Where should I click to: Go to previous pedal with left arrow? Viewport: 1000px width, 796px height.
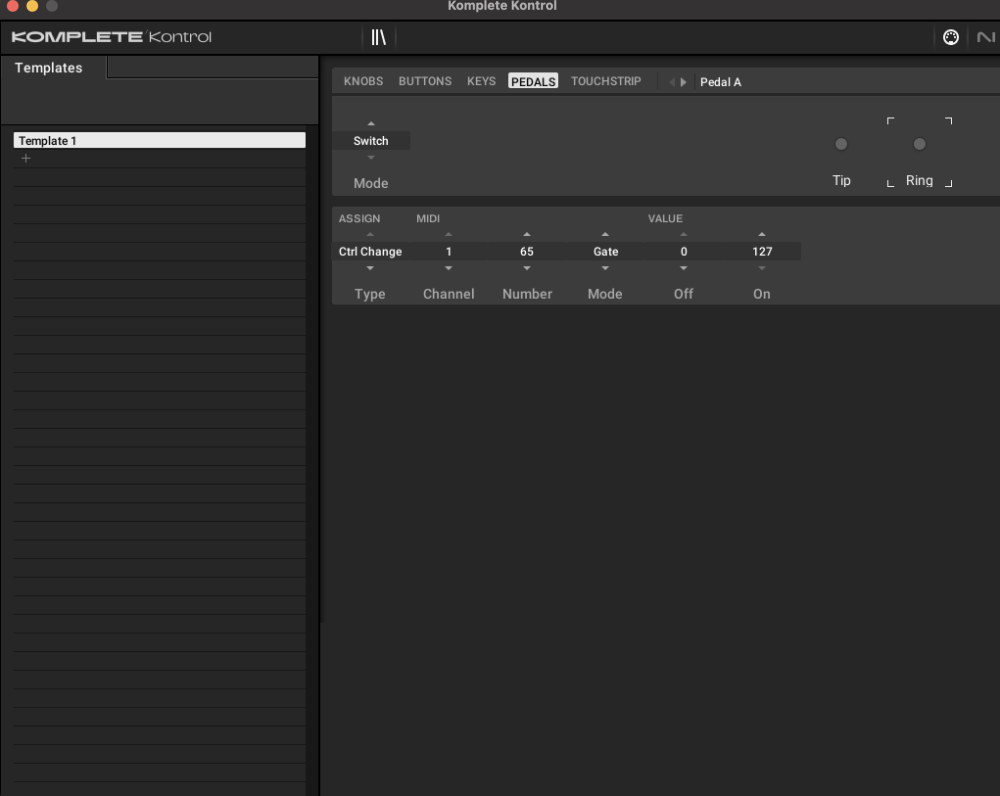pos(672,82)
